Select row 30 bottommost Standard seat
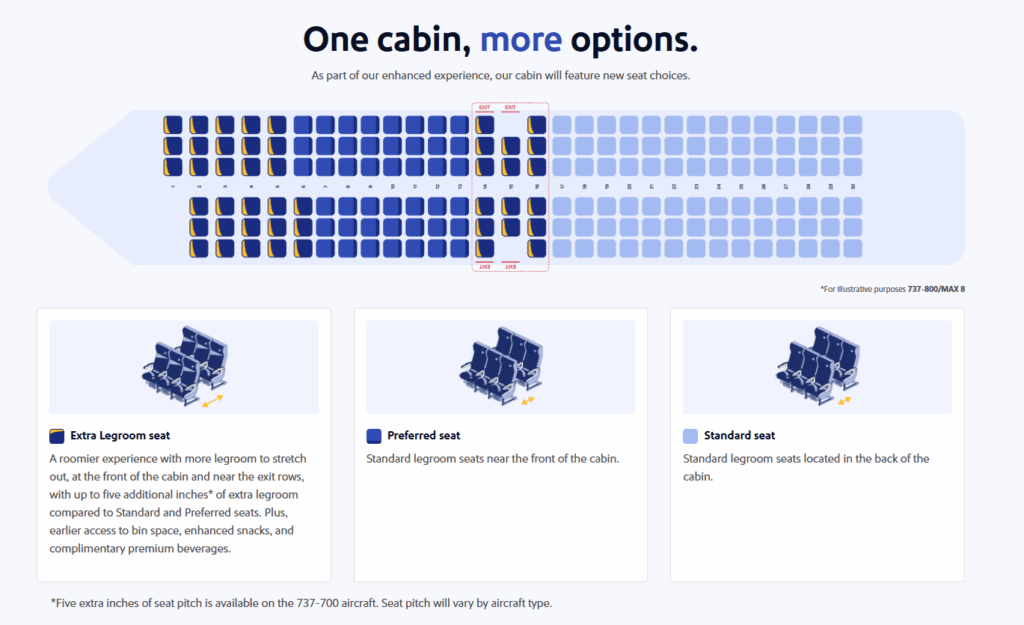This screenshot has height=625, width=1024. point(852,248)
